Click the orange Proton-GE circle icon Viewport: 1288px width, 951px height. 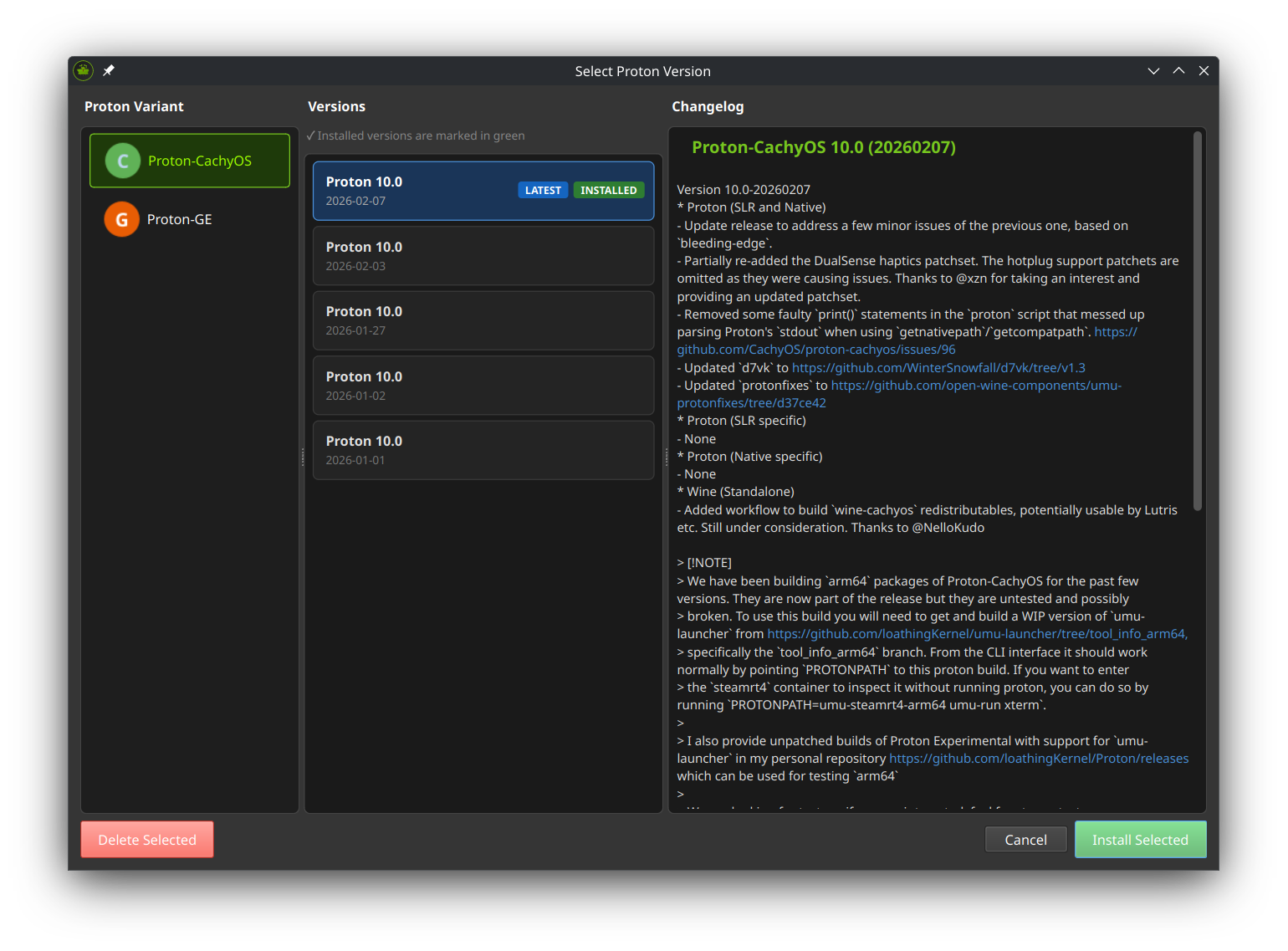121,219
